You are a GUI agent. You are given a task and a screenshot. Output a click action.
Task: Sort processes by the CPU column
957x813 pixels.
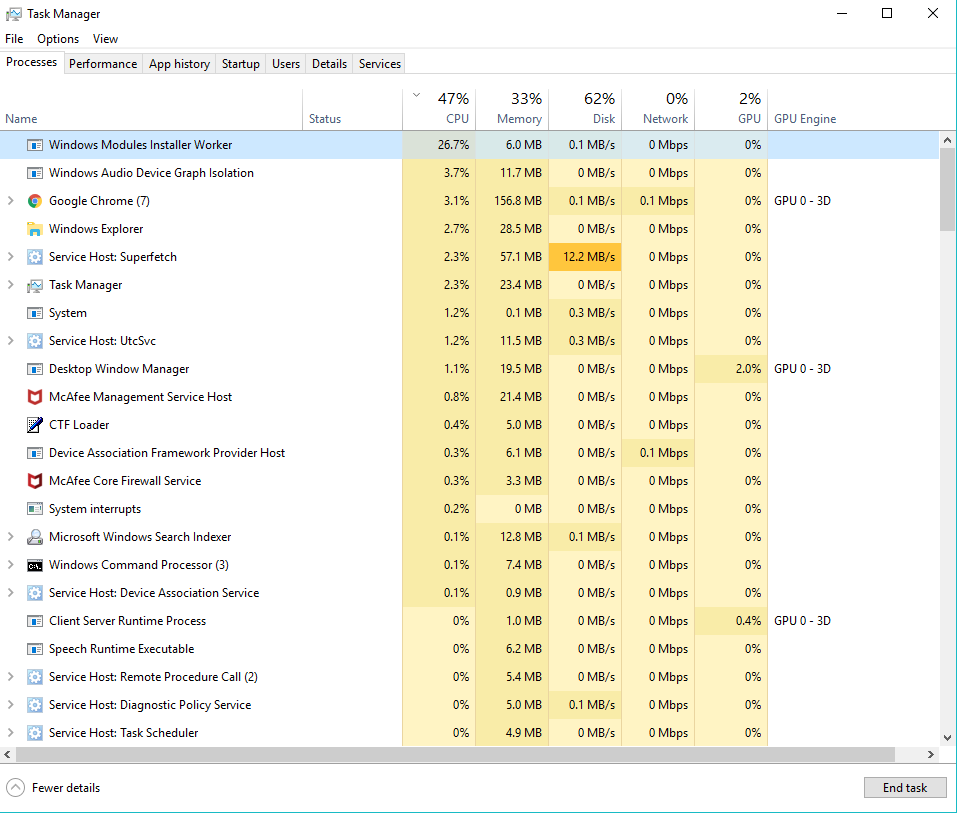pos(439,109)
